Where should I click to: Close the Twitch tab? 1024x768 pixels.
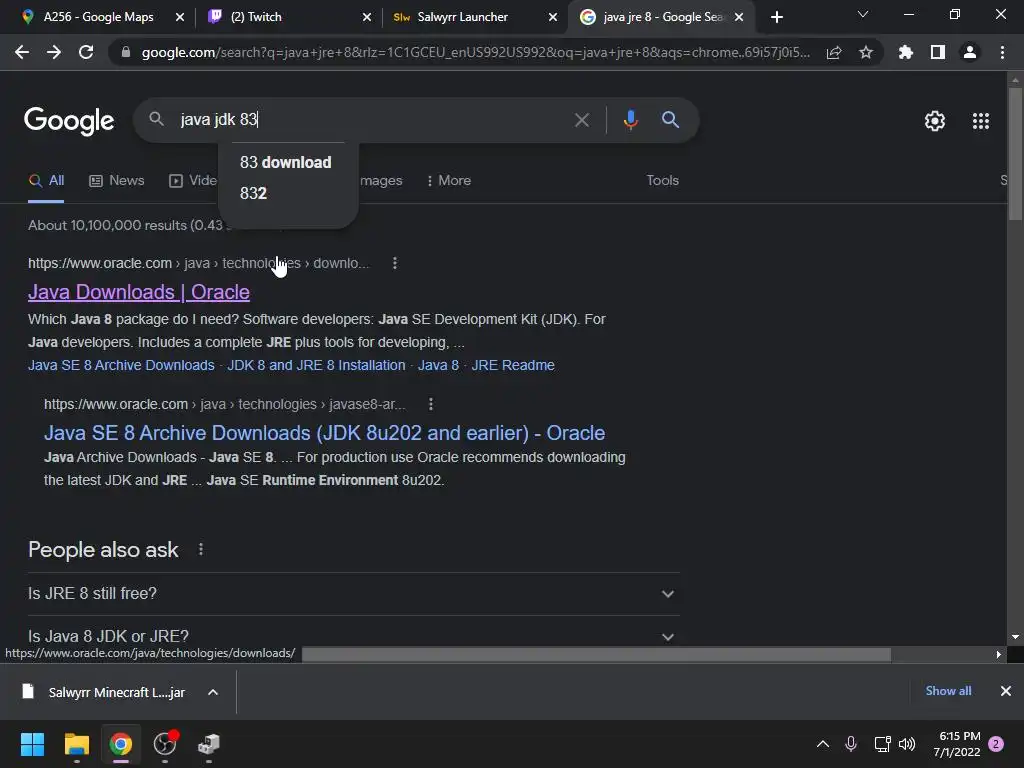tap(367, 17)
